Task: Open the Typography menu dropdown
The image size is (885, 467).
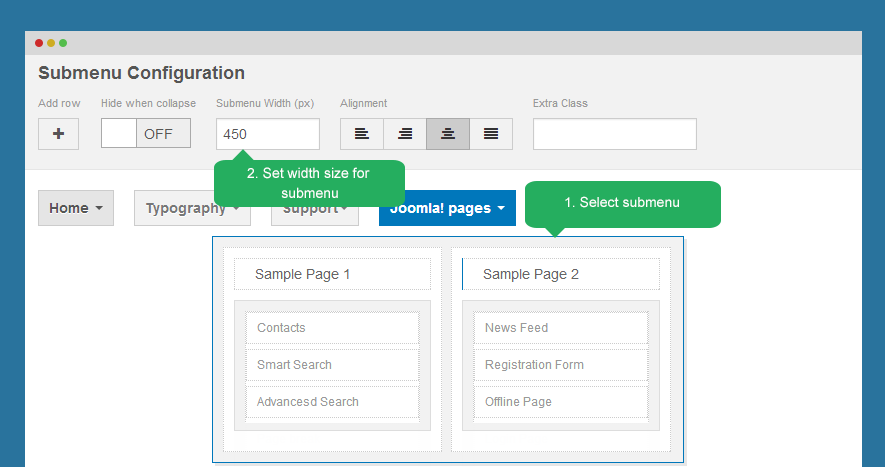Action: (191, 208)
